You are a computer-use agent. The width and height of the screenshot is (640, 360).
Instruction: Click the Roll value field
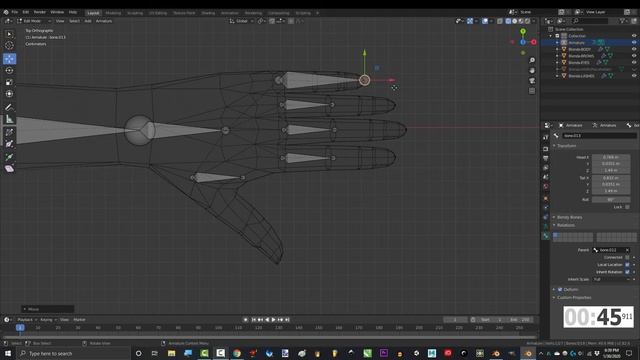[x=611, y=200]
